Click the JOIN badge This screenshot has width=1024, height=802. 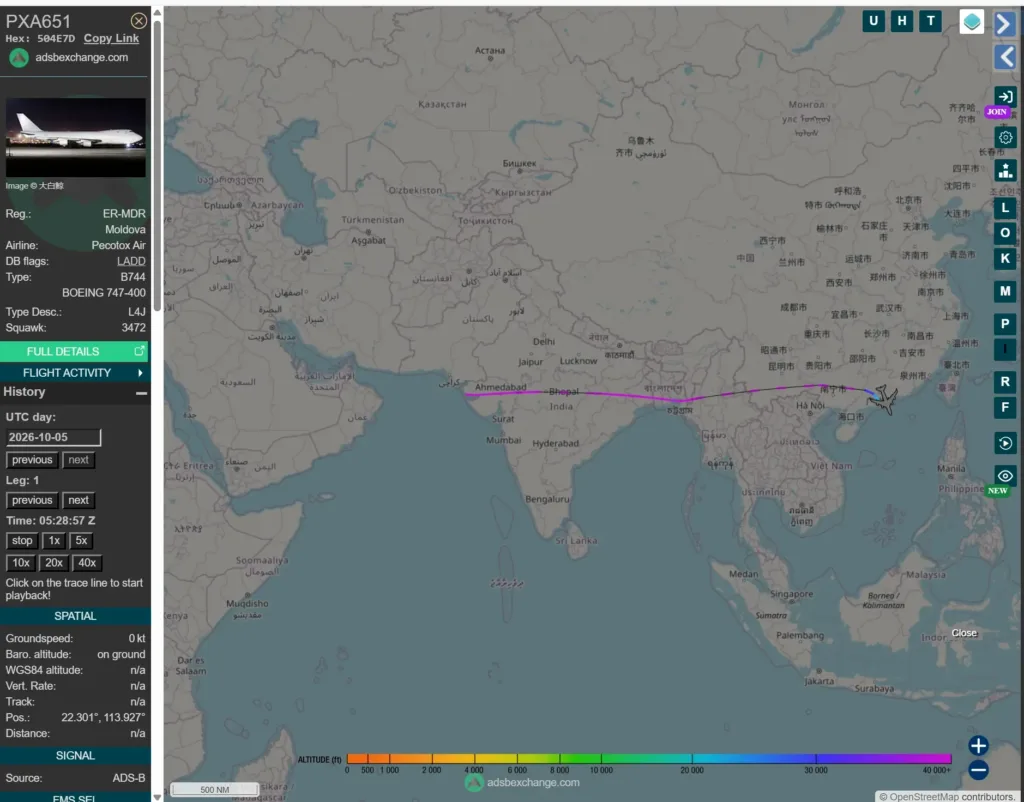pos(997,112)
